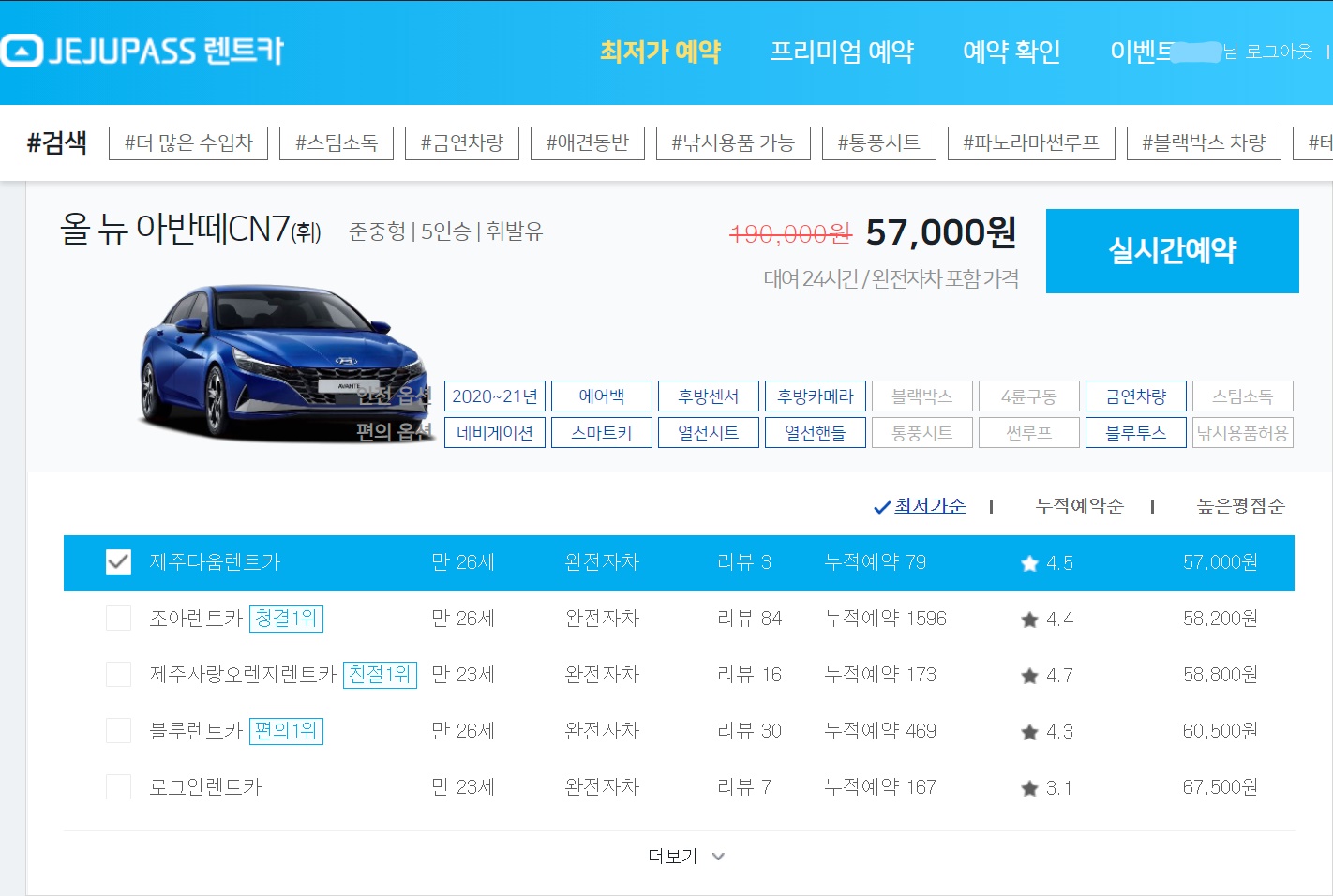Viewport: 1333px width, 896px height.
Task: Click the JEJUPASS logo icon
Action: [x=22, y=51]
